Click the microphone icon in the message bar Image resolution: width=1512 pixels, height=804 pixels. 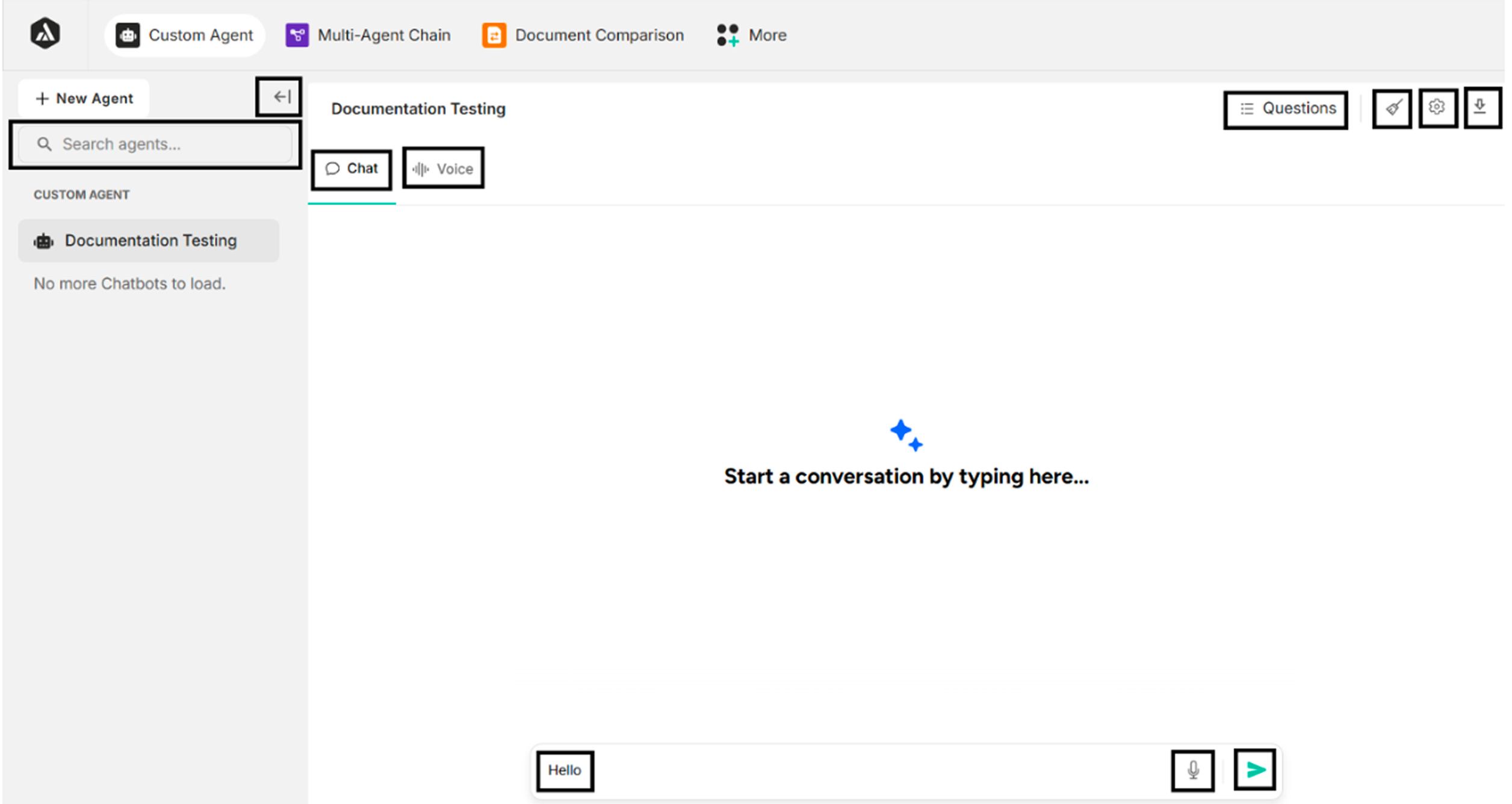[1192, 770]
